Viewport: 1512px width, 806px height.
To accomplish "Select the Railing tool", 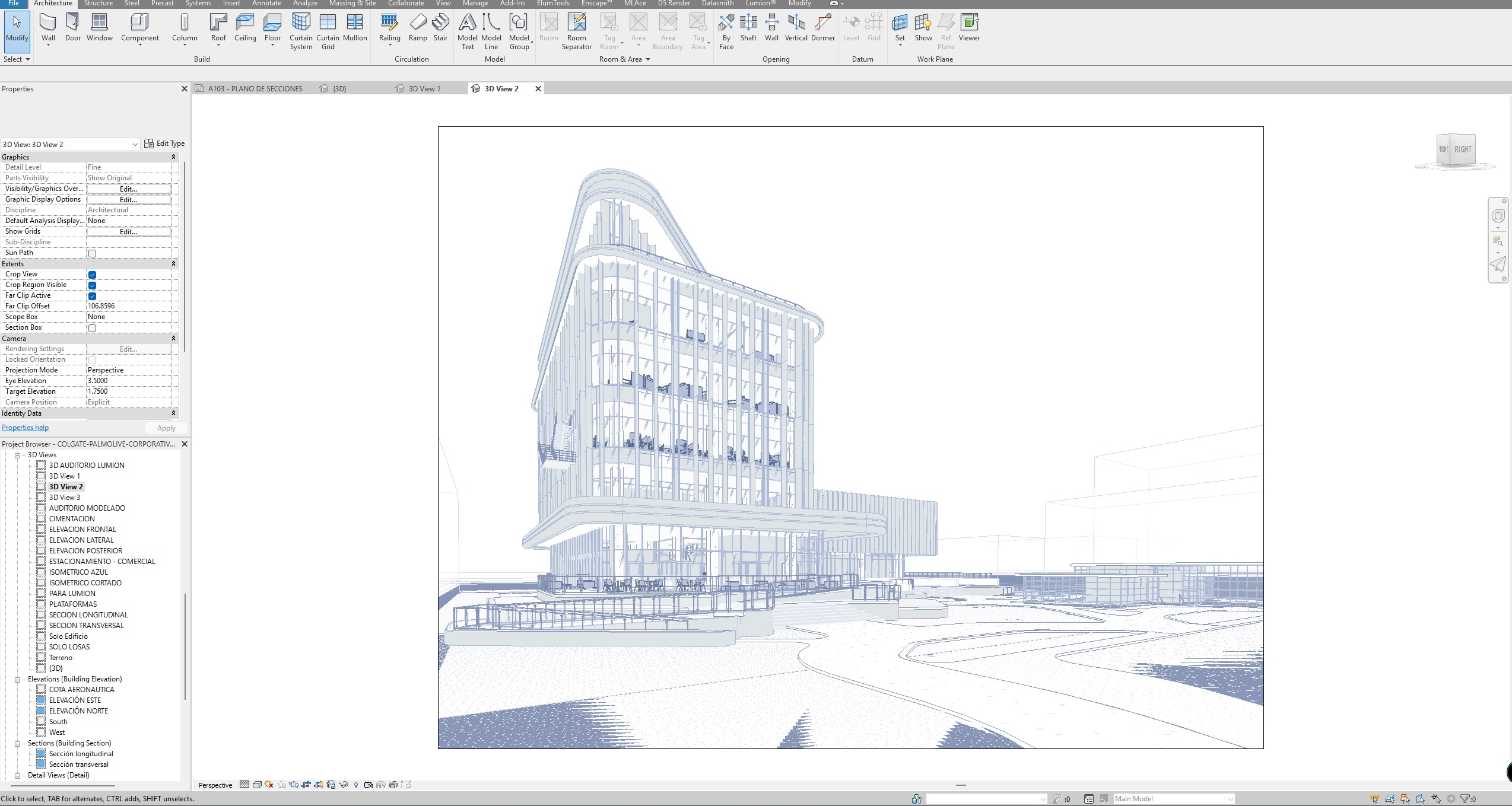I will (x=389, y=28).
